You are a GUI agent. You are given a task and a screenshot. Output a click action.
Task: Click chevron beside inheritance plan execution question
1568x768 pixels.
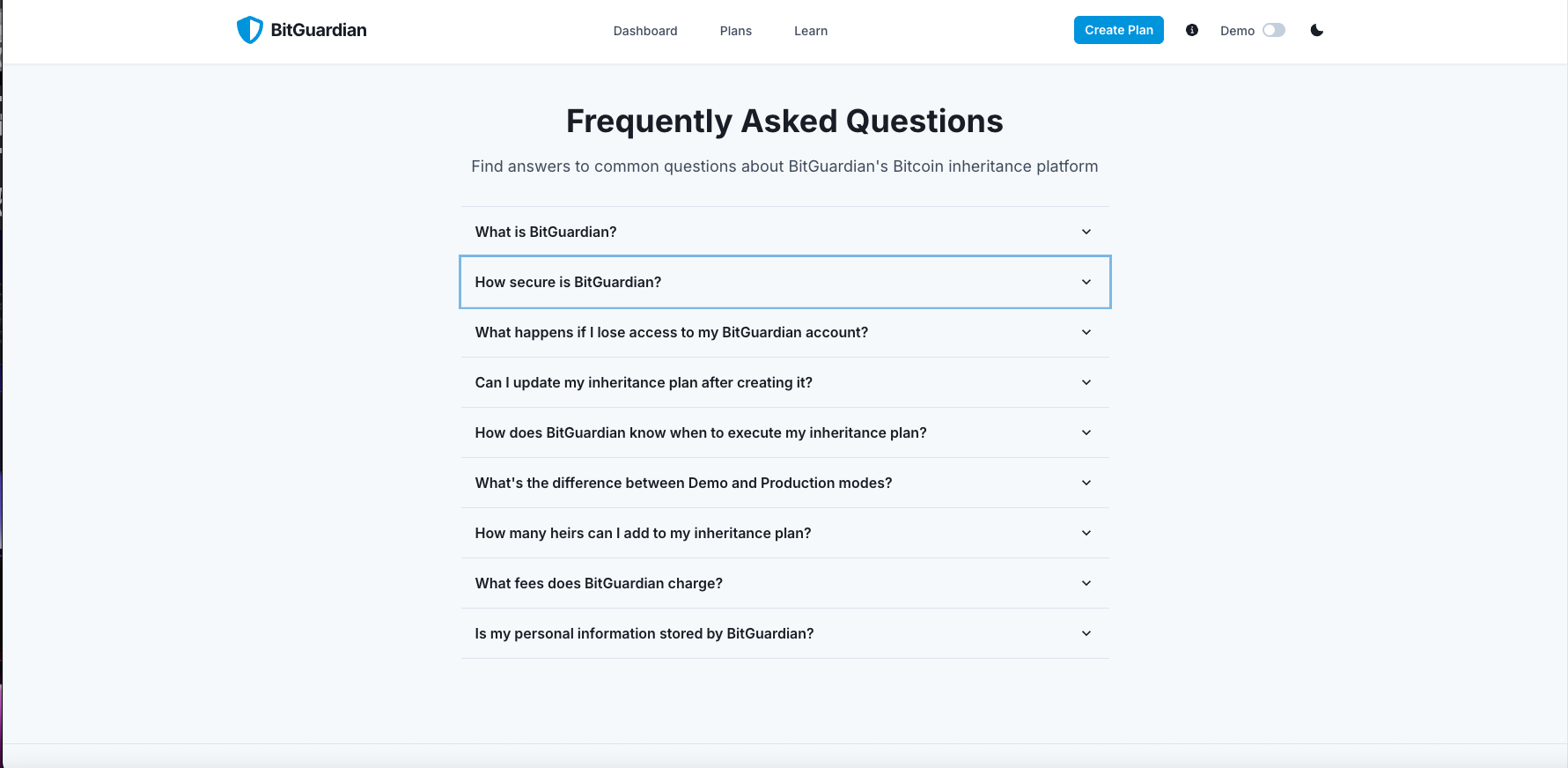click(x=1086, y=432)
